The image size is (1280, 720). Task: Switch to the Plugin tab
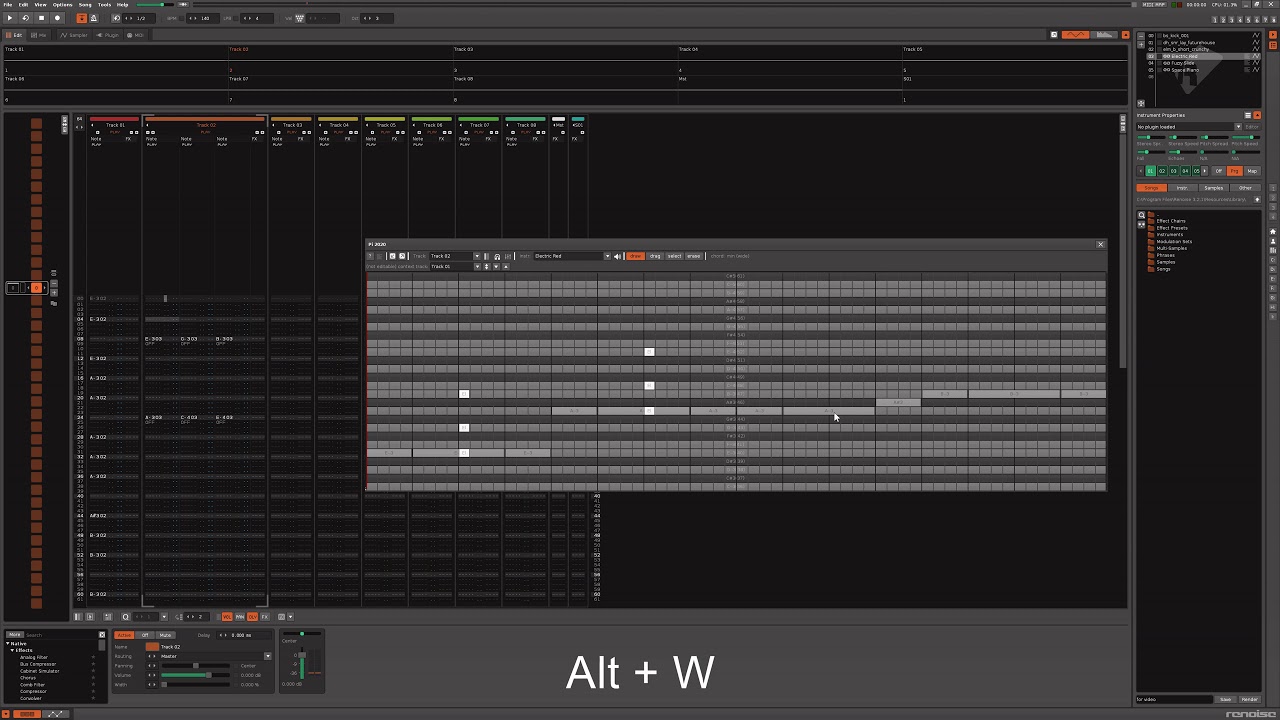click(109, 35)
